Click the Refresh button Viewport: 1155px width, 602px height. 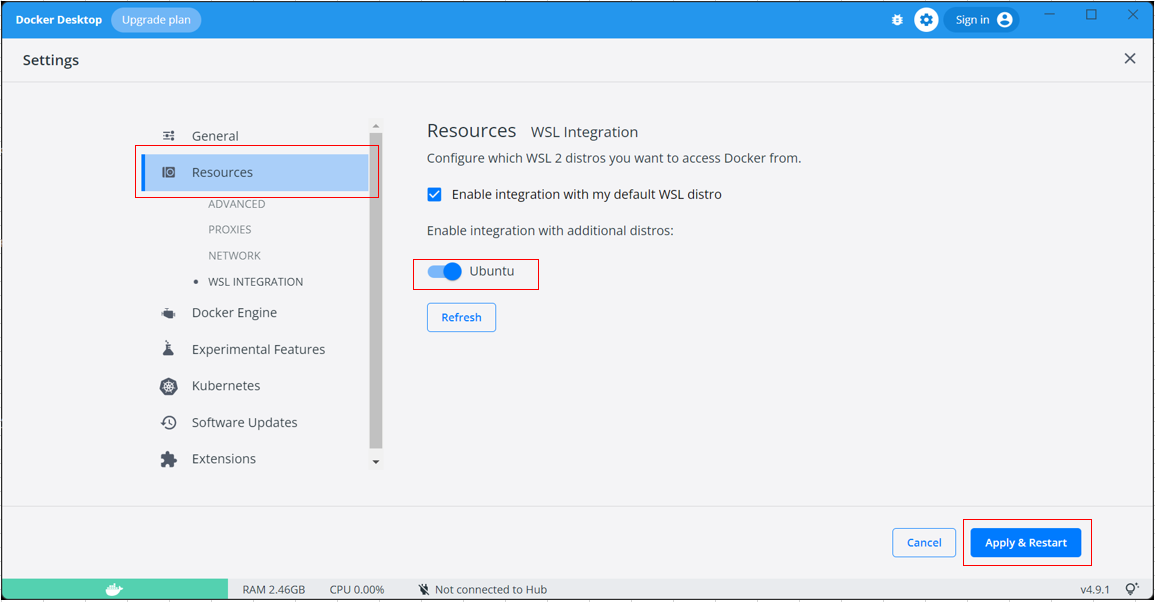pyautogui.click(x=461, y=318)
